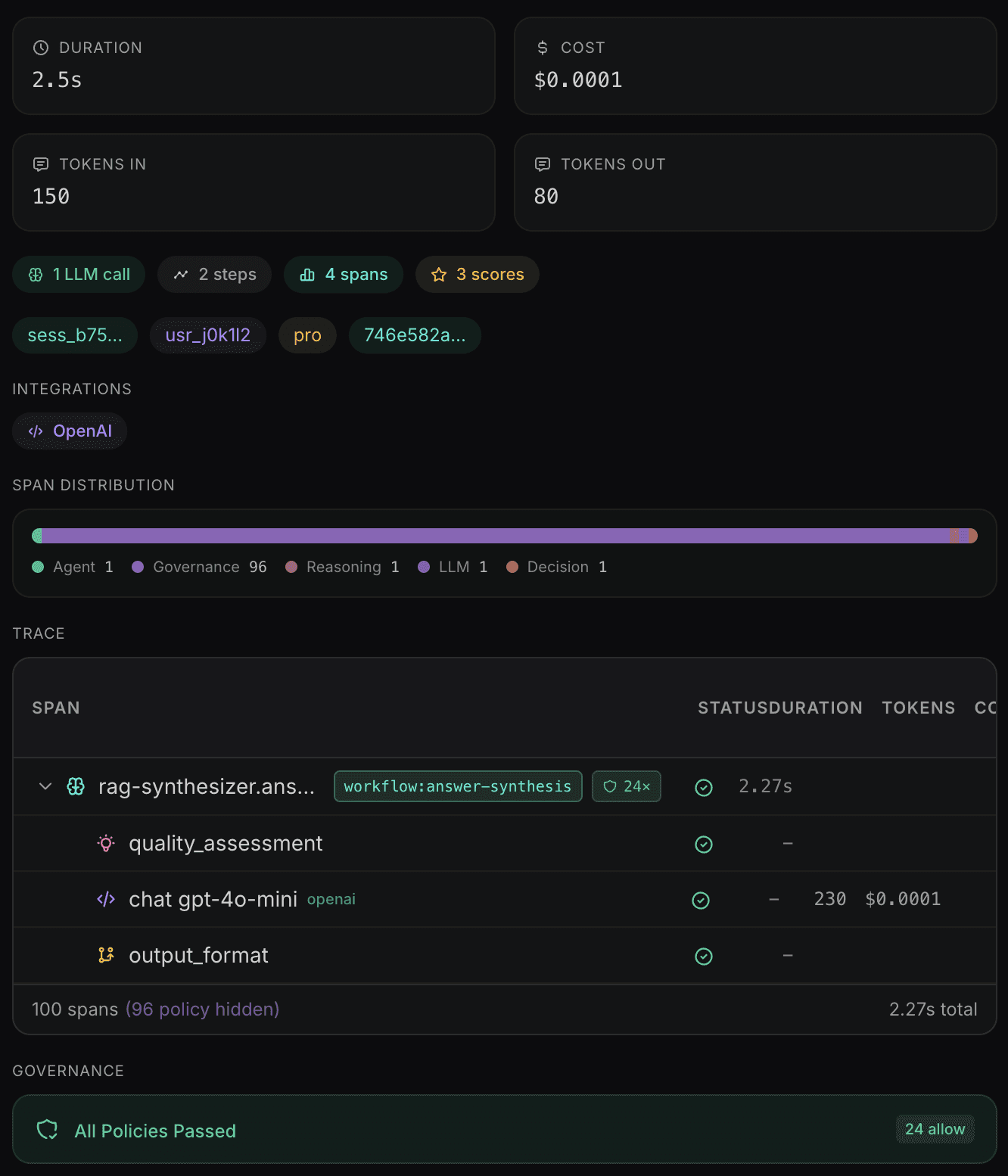
Task: Click the 2.27s duration value
Action: tap(766, 786)
